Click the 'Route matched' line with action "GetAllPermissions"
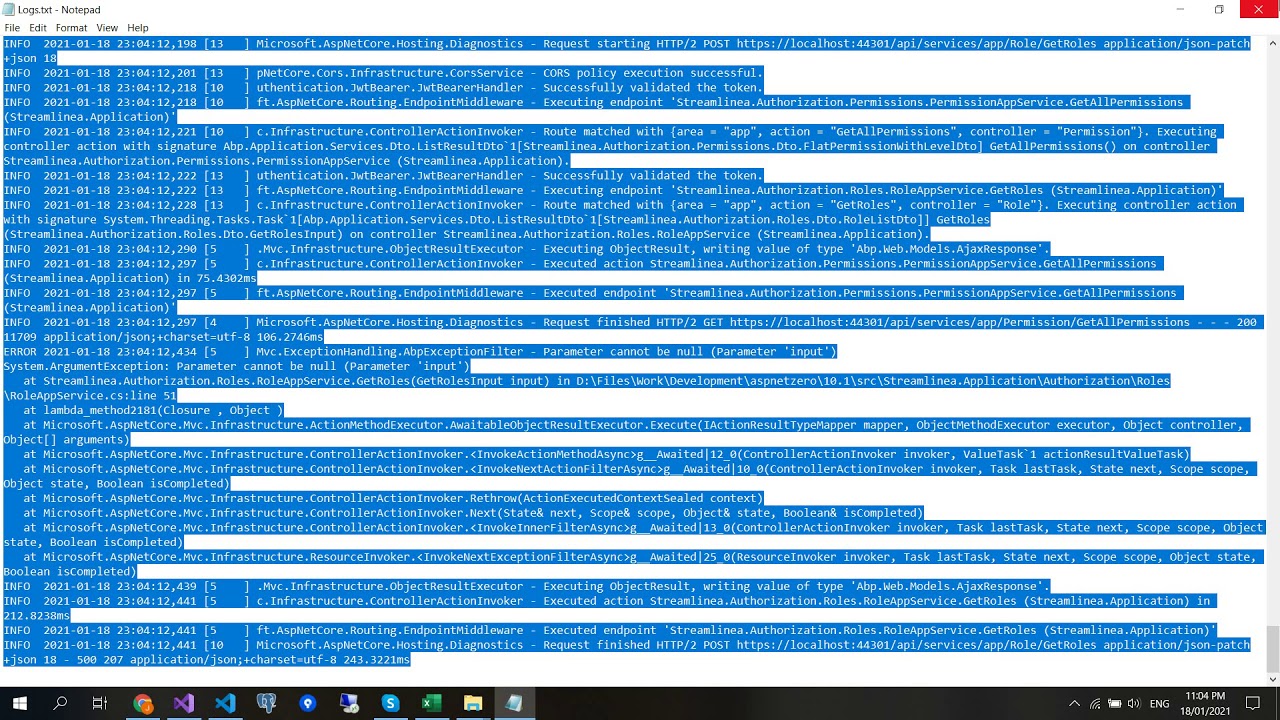Image resolution: width=1280 pixels, height=720 pixels. click(x=610, y=132)
